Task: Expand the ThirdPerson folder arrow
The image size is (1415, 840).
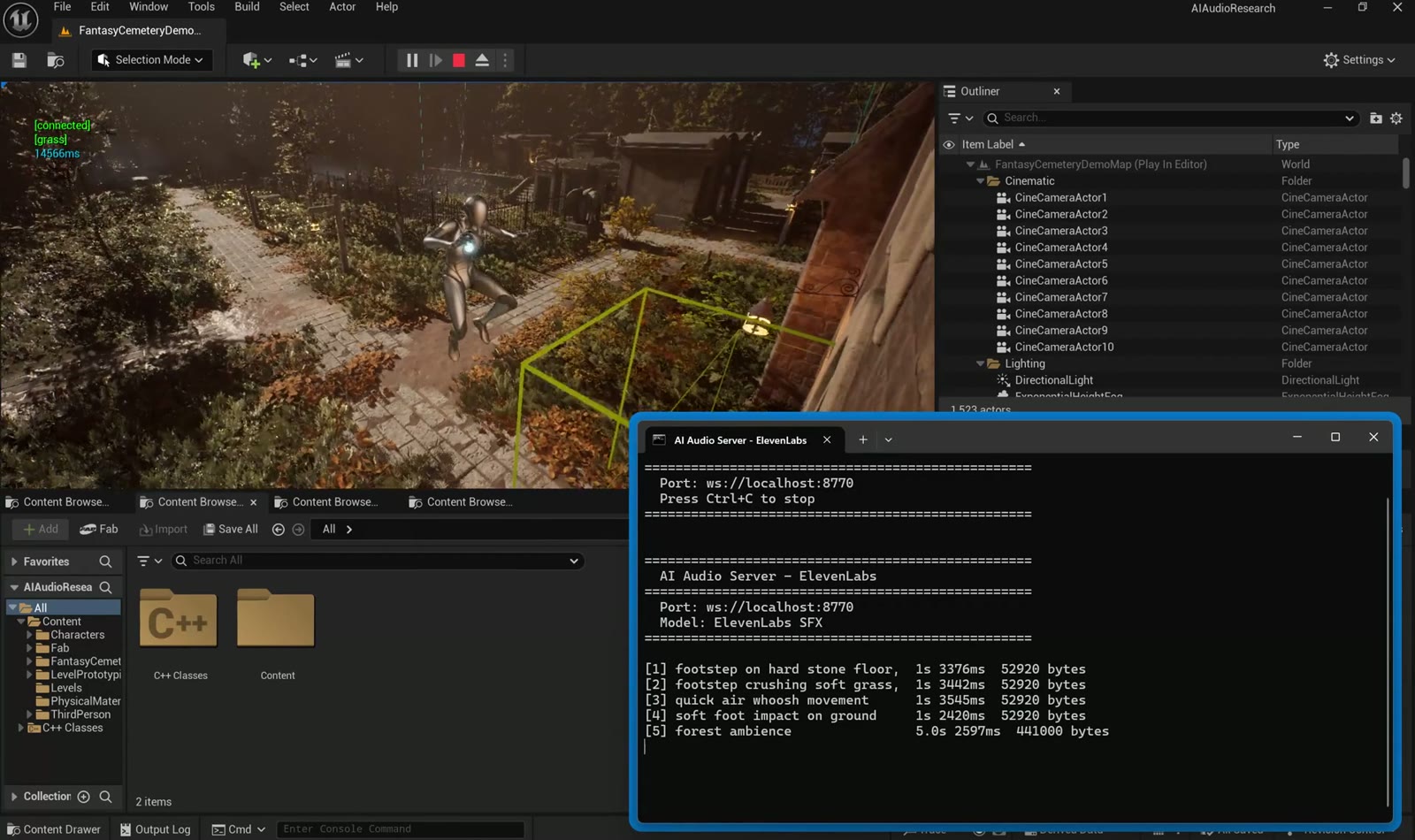Action: pos(29,714)
